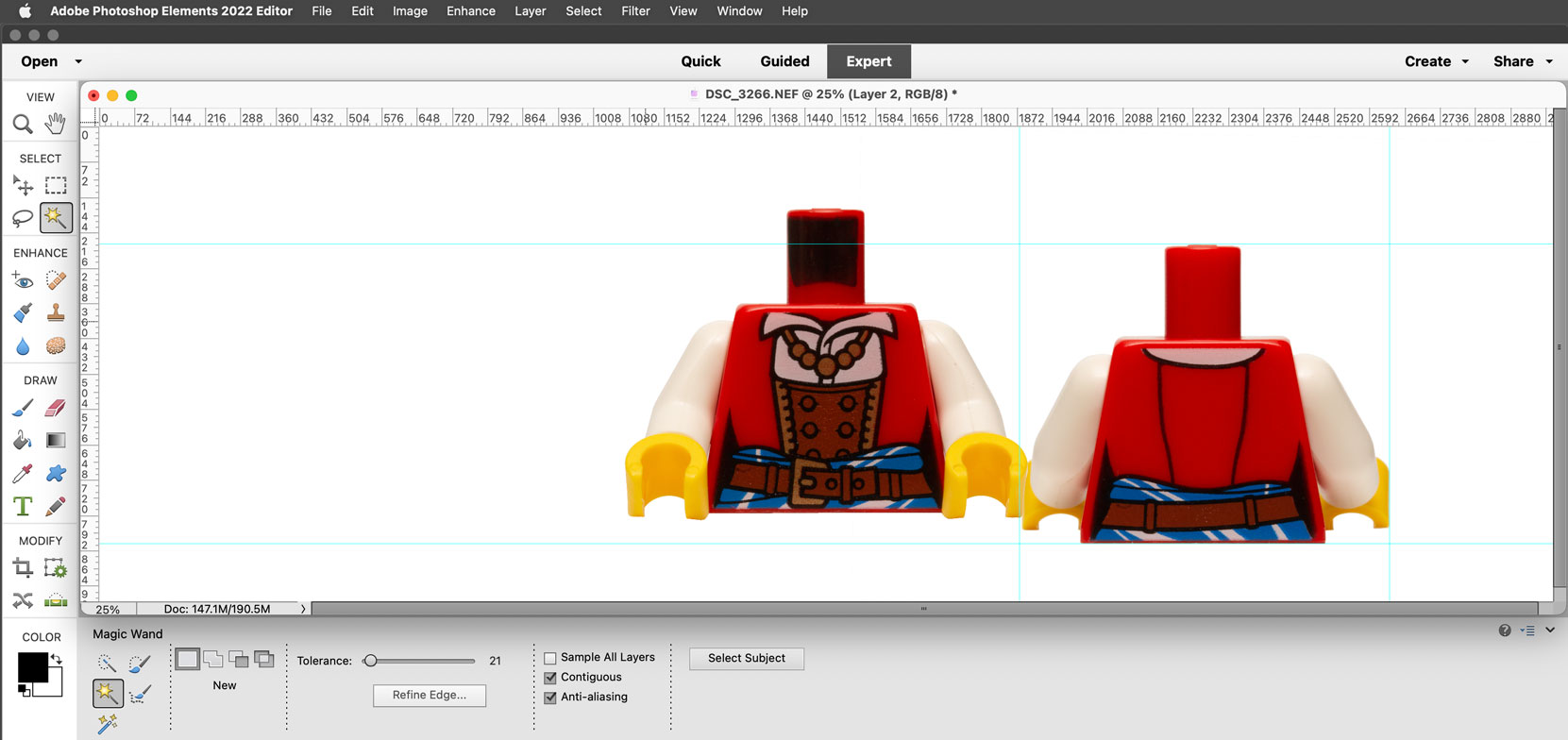Open the Window menu
This screenshot has height=740, width=1568.
(x=739, y=11)
